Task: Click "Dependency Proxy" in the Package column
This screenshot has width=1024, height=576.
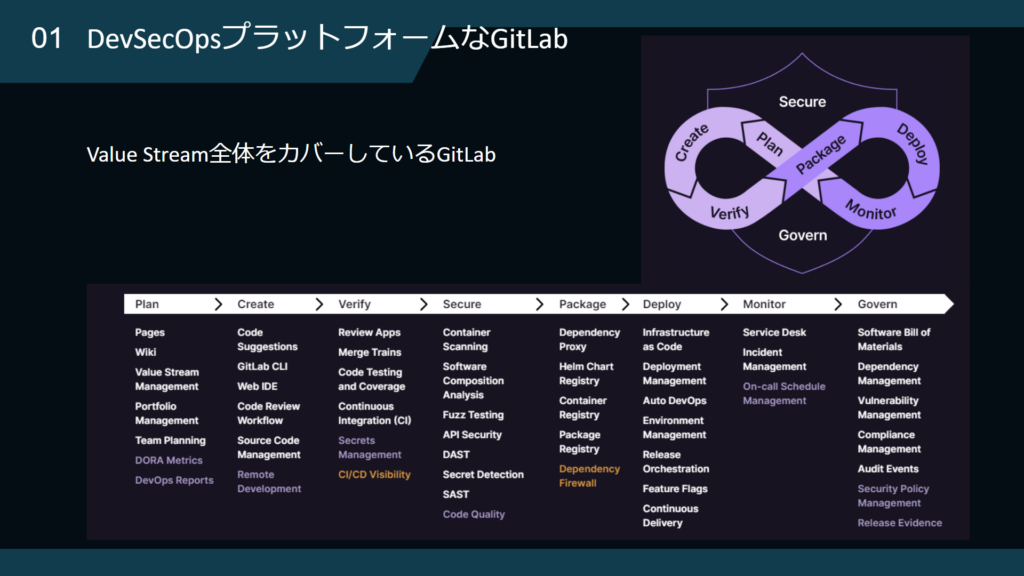Action: point(589,340)
